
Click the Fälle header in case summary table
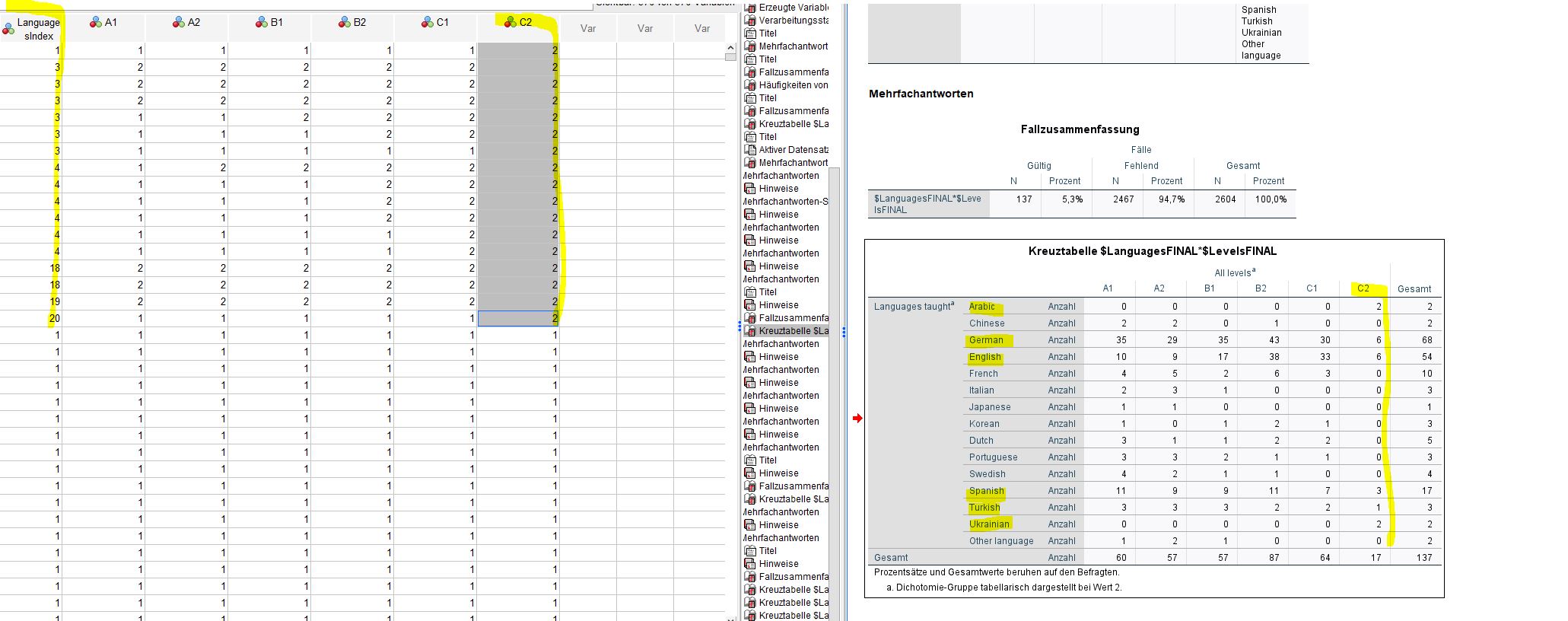1141,150
